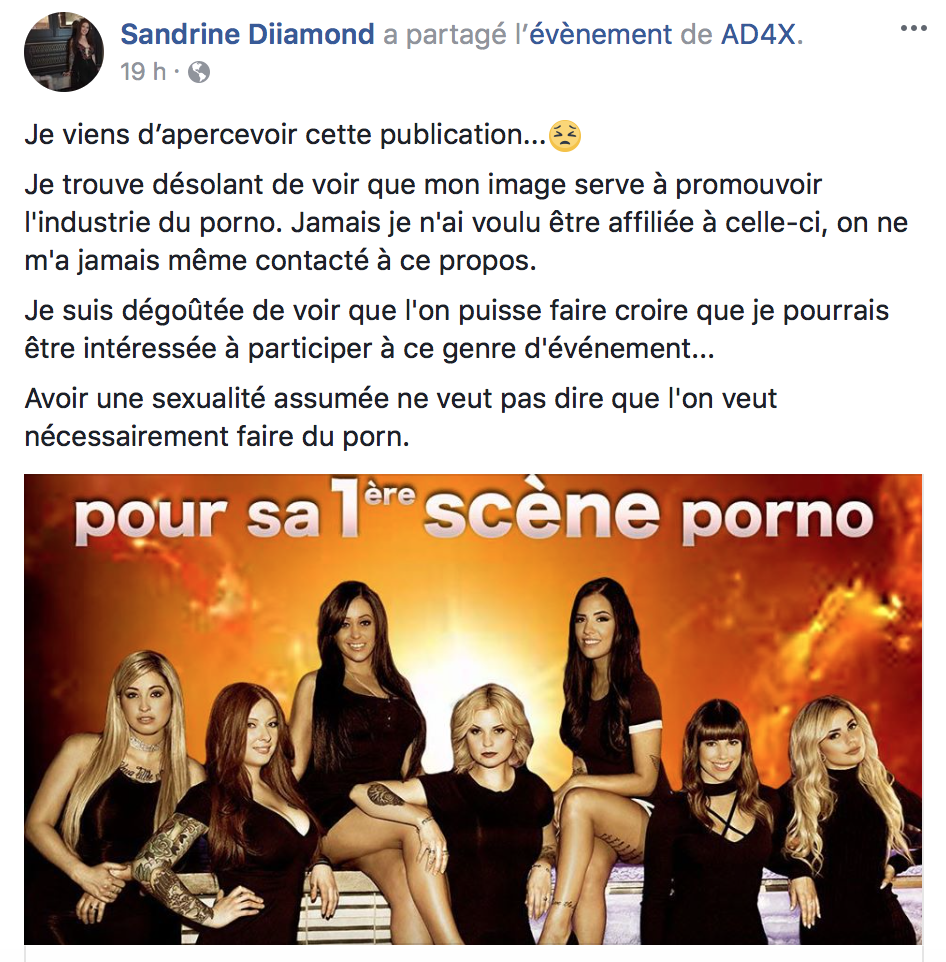
Task: Open the shared event cover image
Action: click(473, 709)
